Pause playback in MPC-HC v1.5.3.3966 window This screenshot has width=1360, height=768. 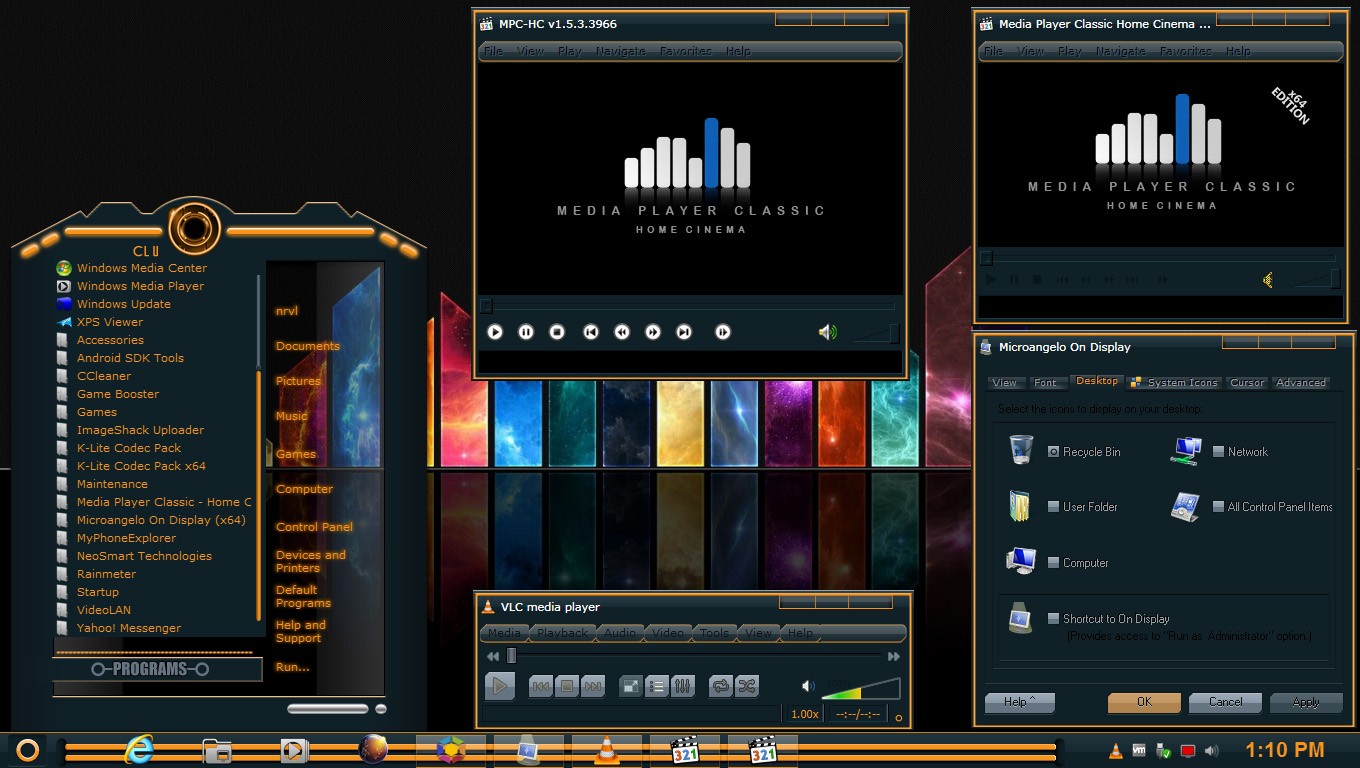(x=526, y=332)
